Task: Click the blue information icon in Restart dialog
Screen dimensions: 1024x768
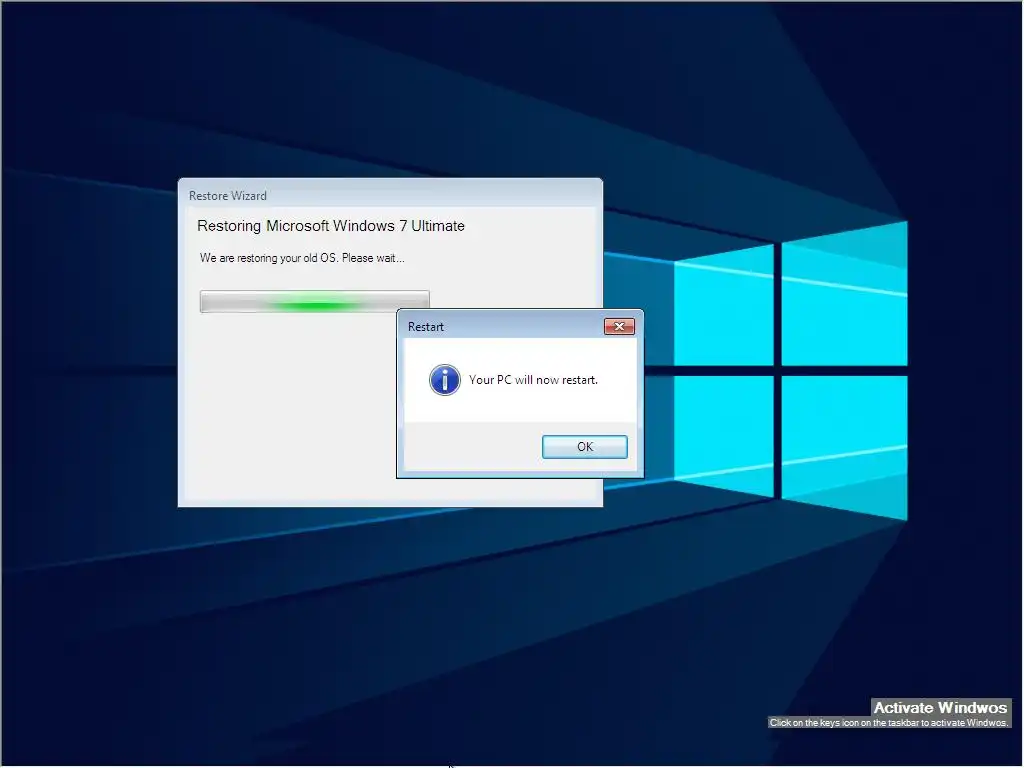Action: (445, 379)
